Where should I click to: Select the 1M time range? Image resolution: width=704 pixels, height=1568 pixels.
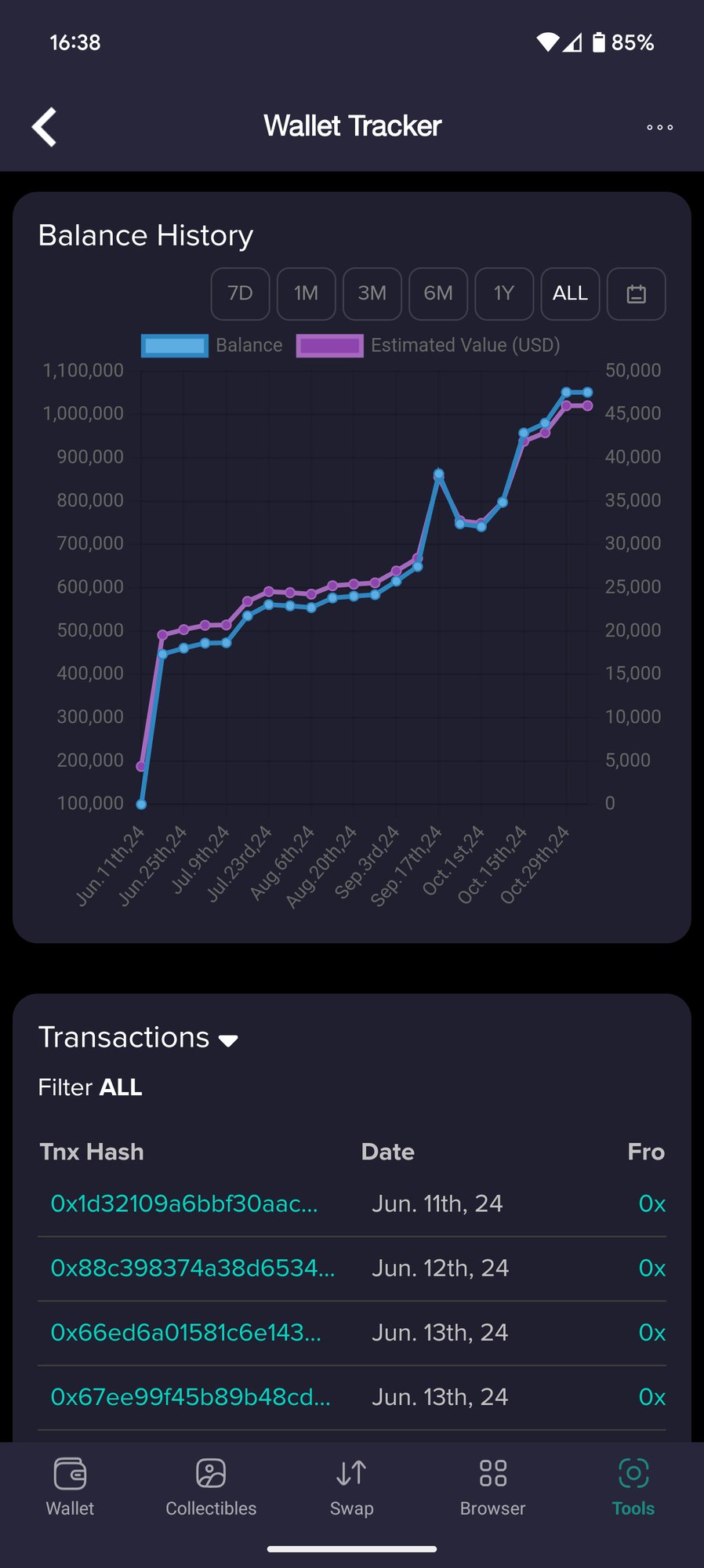306,294
